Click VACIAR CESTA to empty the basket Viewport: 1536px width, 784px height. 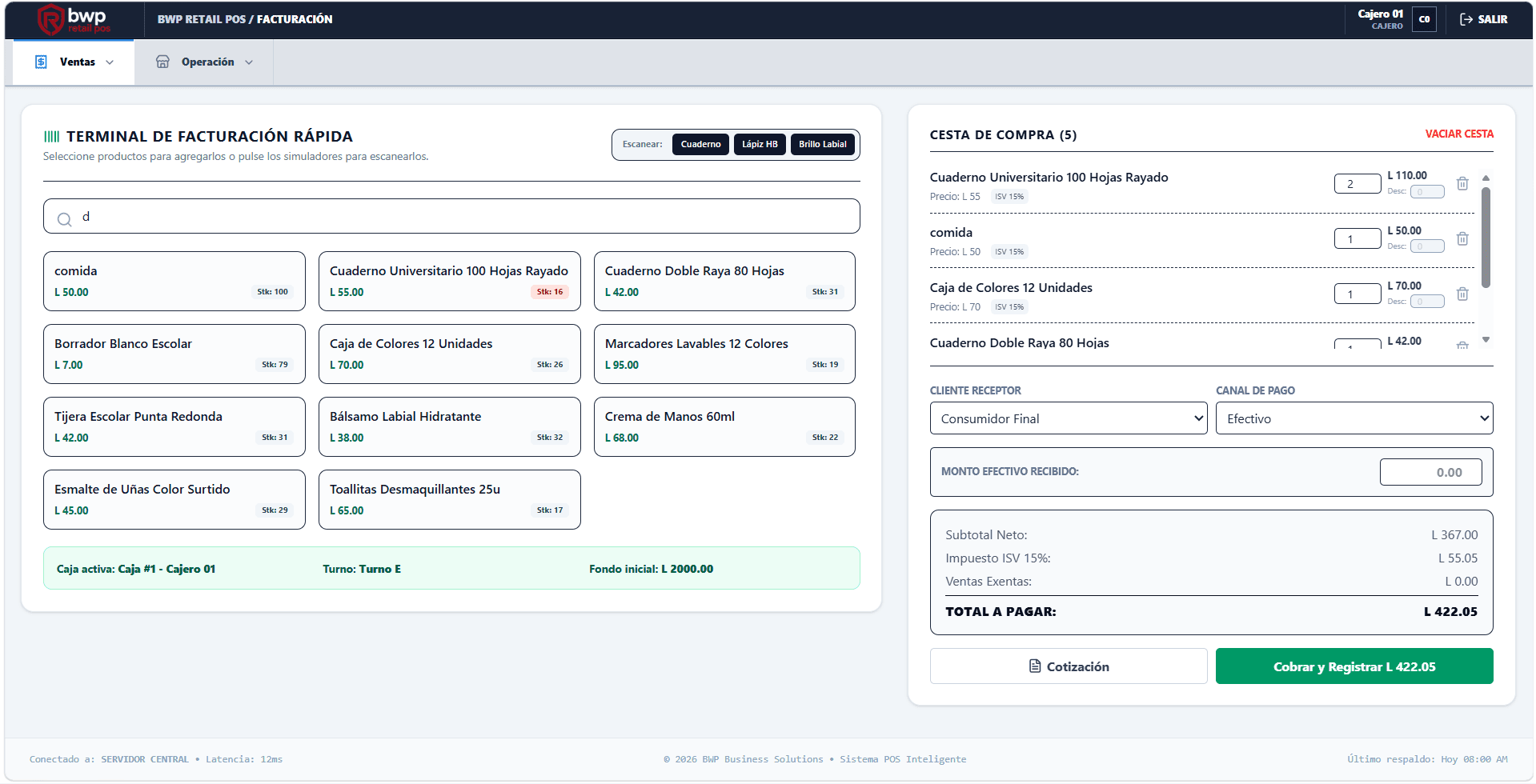pyautogui.click(x=1458, y=134)
